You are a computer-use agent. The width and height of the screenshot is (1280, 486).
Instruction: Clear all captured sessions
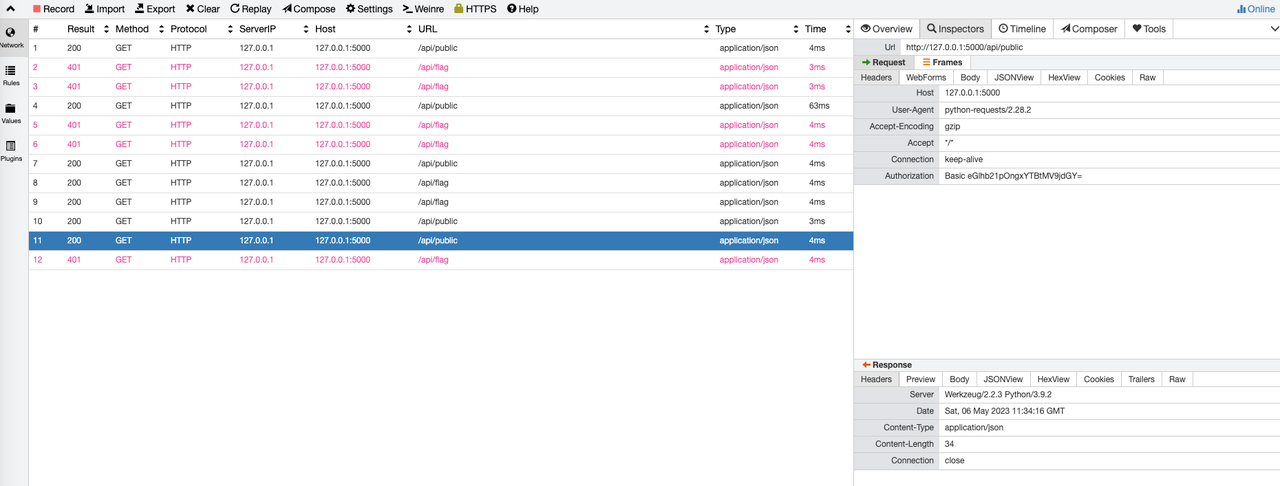pos(202,9)
